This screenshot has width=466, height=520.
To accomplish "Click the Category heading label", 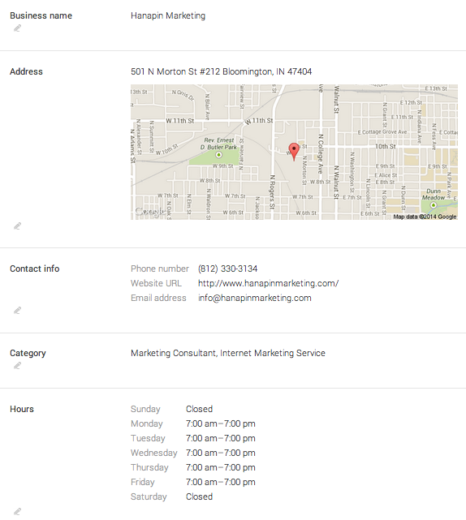I will tap(28, 353).
